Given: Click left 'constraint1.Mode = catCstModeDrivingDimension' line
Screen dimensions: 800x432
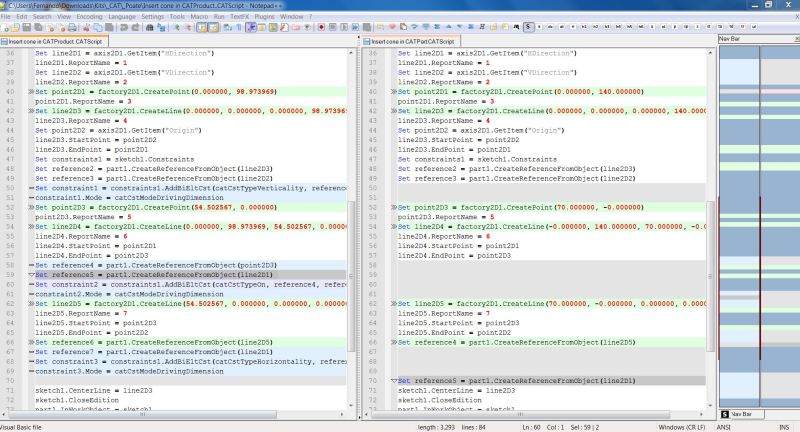Looking at the screenshot, I should coord(129,198).
